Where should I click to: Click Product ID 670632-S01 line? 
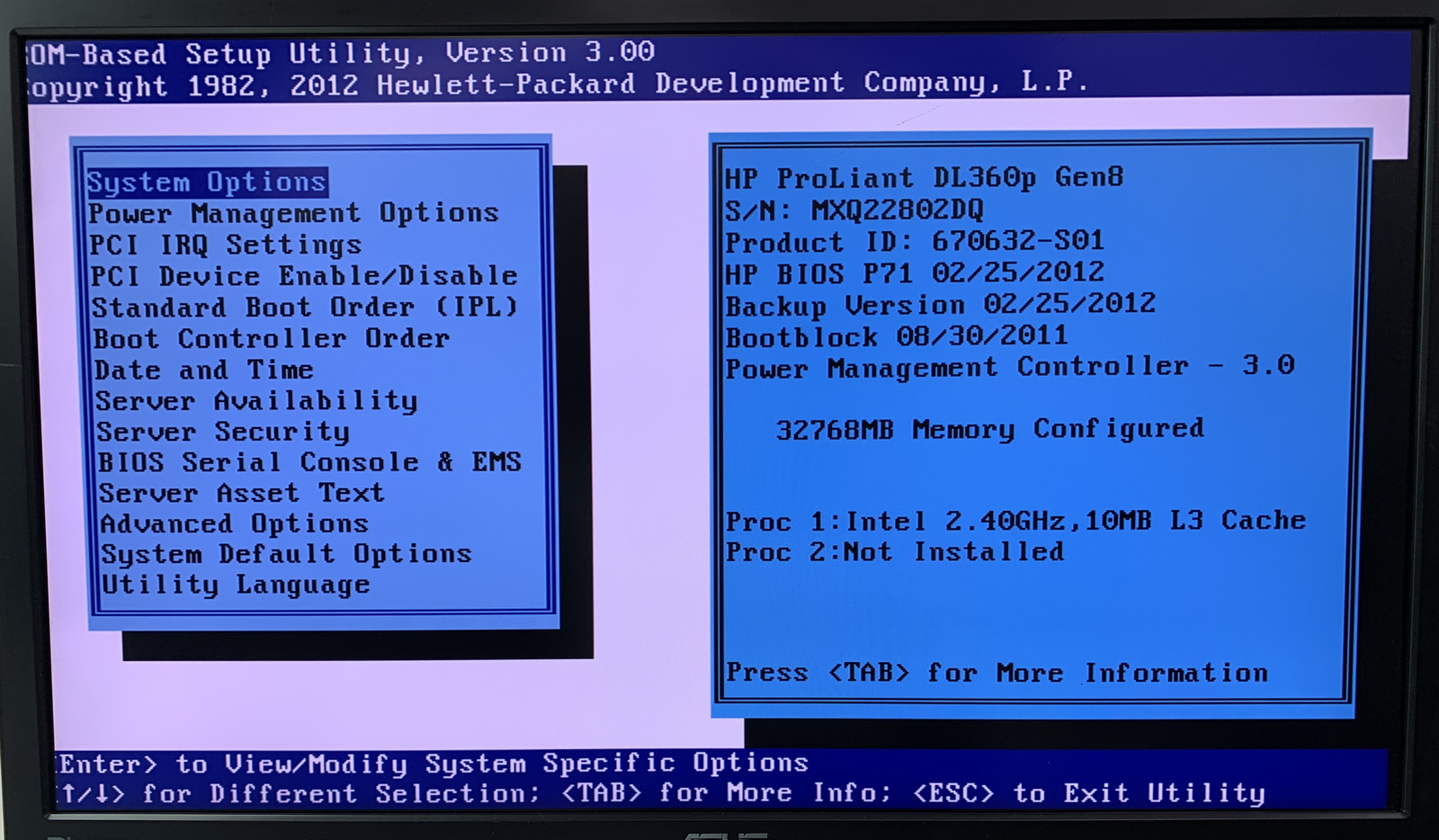[x=915, y=241]
